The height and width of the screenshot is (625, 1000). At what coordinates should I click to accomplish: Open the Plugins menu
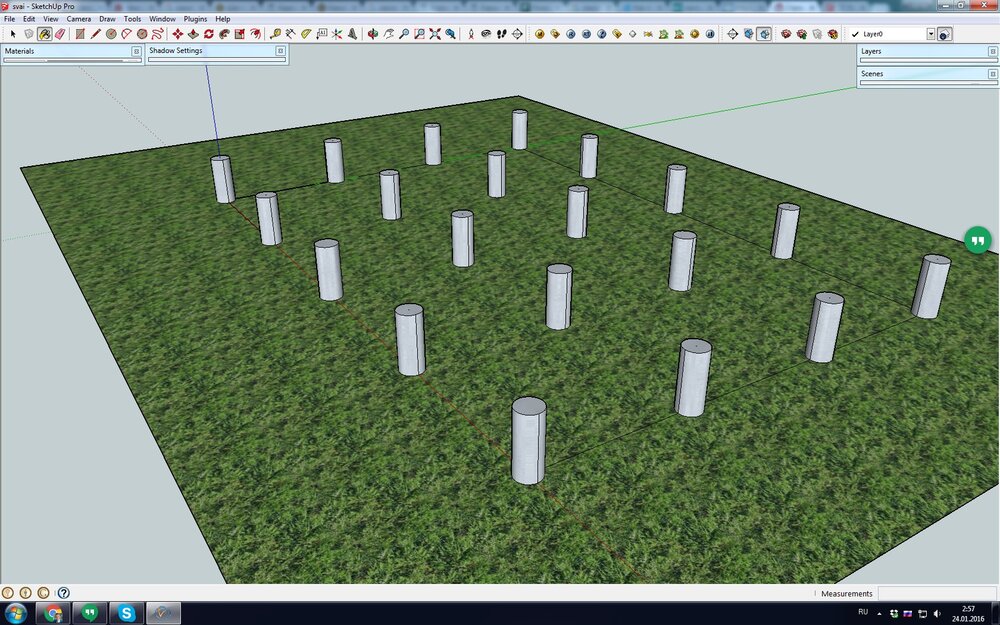195,19
